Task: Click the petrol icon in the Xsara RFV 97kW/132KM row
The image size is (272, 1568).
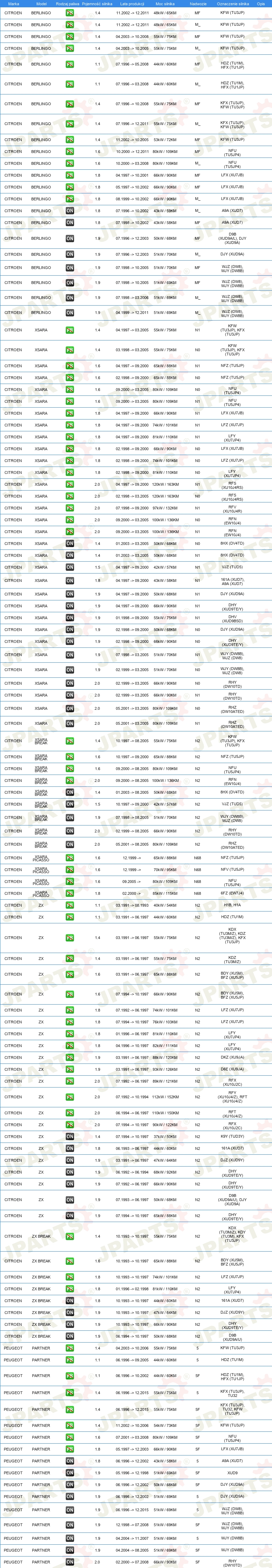Action: 70,508
